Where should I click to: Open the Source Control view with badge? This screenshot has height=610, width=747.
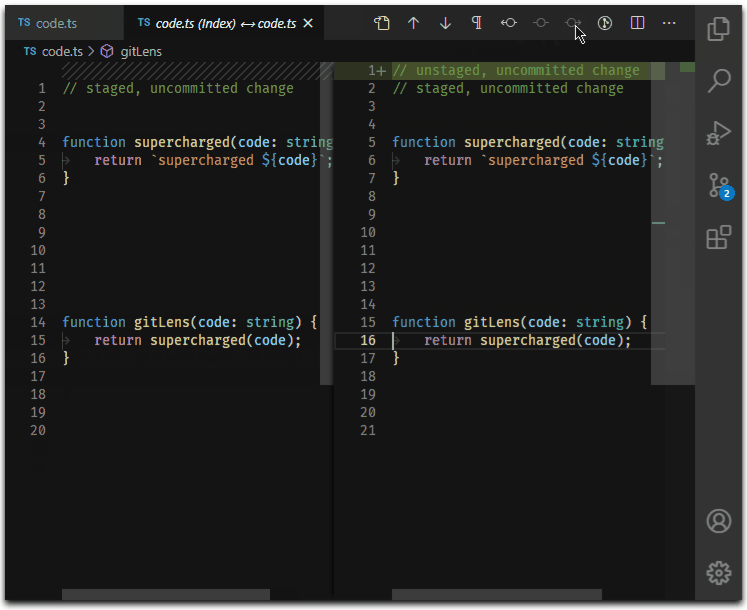point(718,185)
